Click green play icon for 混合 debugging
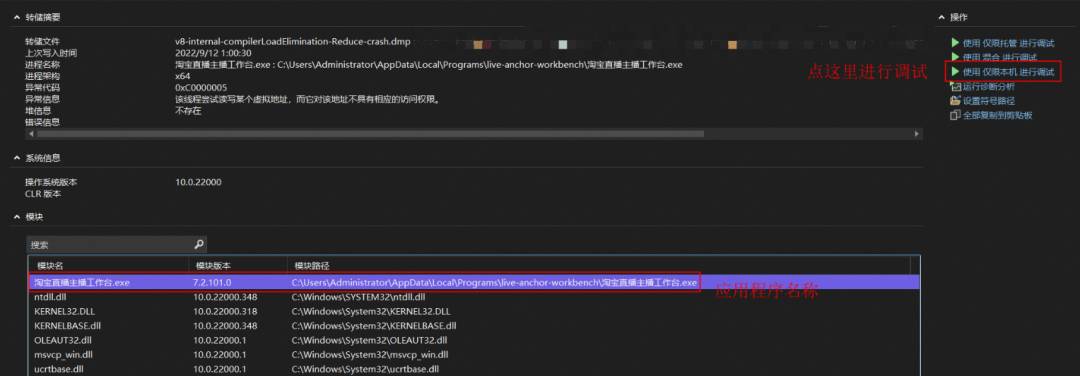Viewport: 1080px width, 376px height. point(955,56)
